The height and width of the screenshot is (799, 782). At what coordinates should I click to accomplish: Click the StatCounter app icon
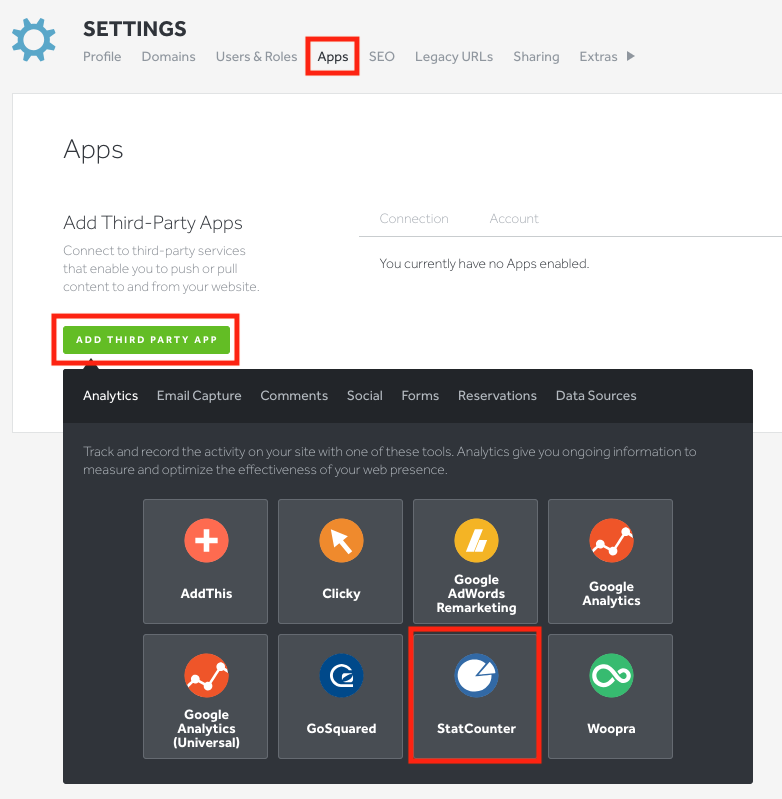tap(476, 677)
